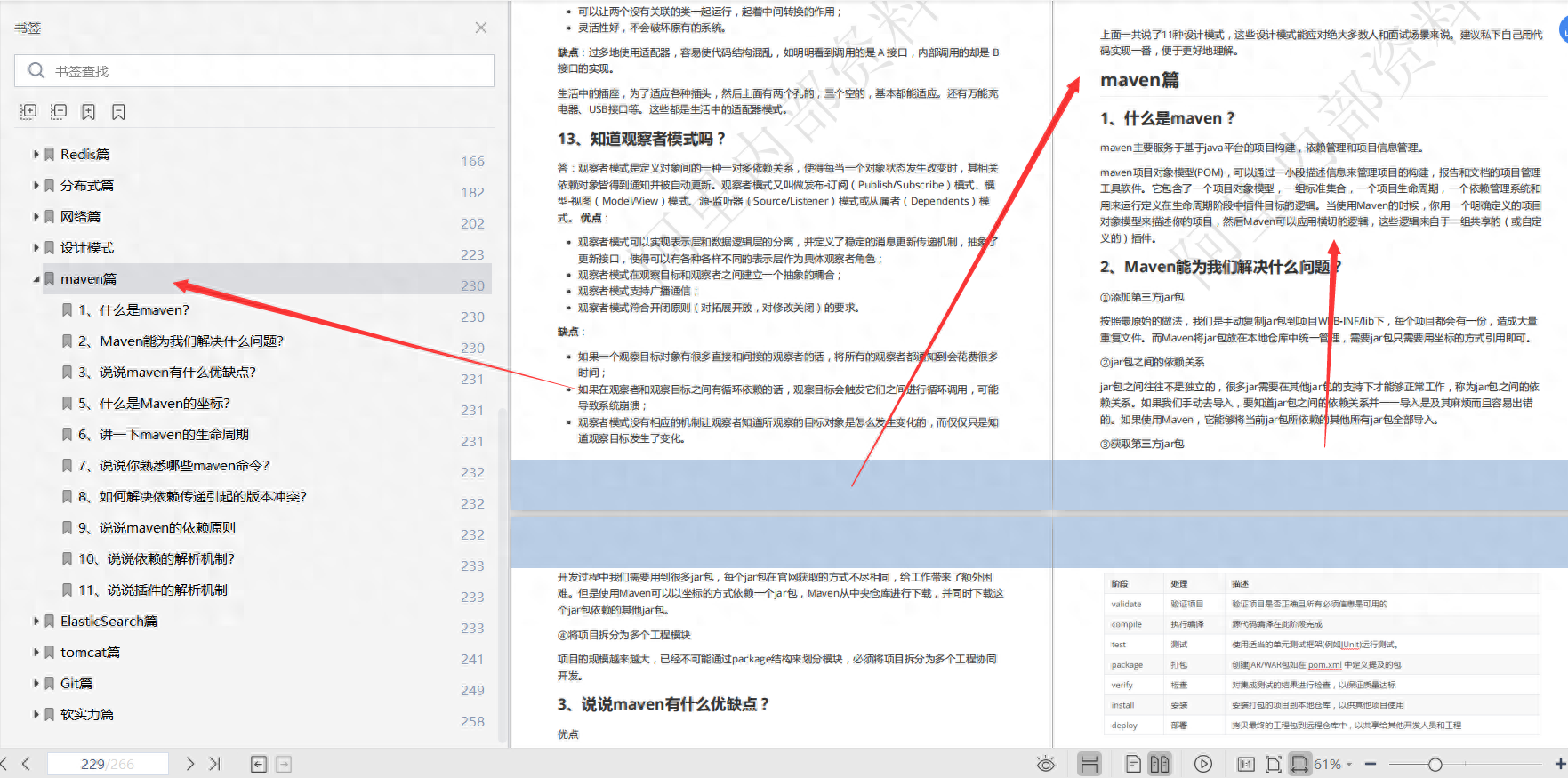Viewport: 1568px width, 778px height.
Task: Open bookmark 7、说说你熟悉哪些maven命令?
Action: (x=173, y=465)
